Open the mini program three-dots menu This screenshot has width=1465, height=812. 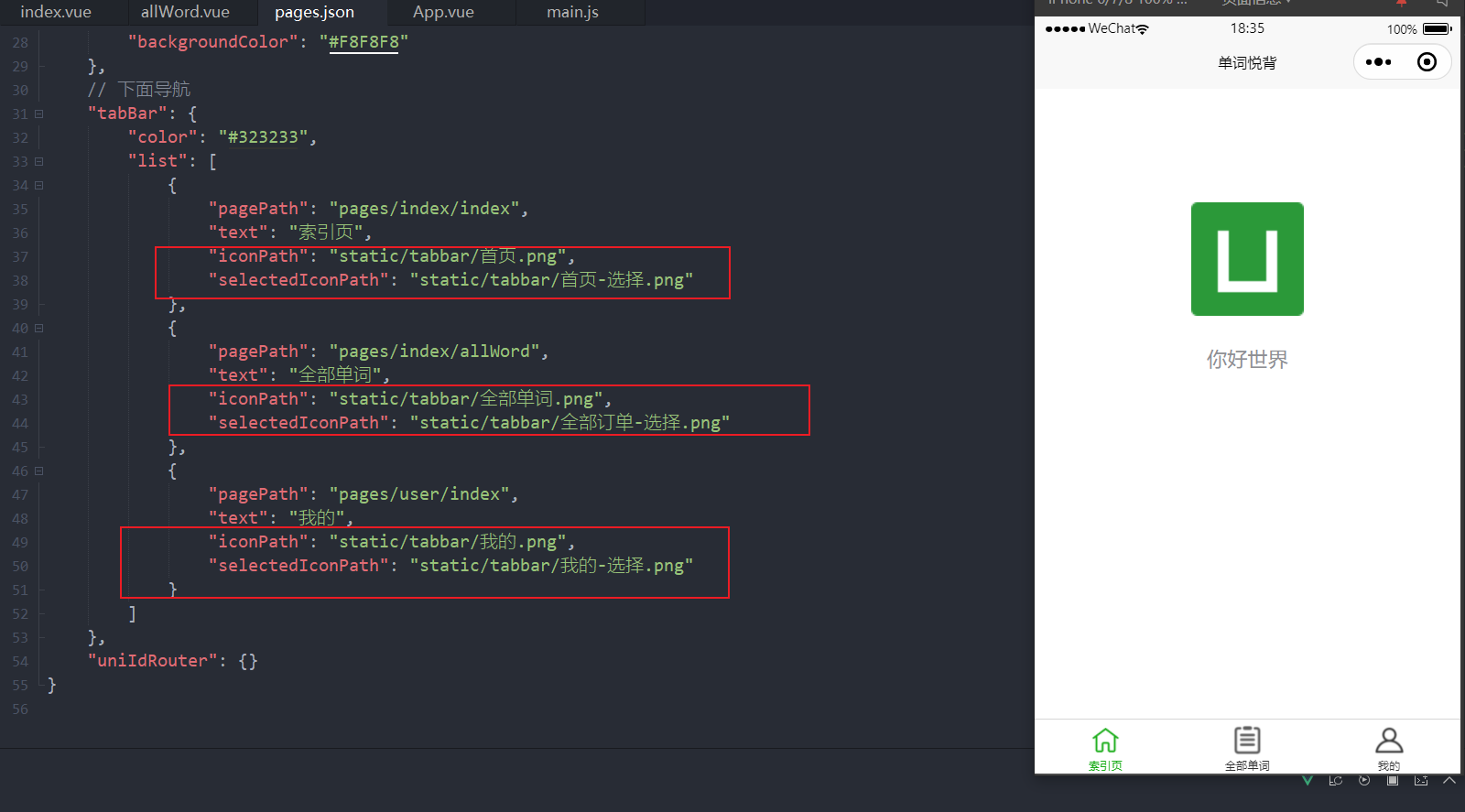point(1378,62)
